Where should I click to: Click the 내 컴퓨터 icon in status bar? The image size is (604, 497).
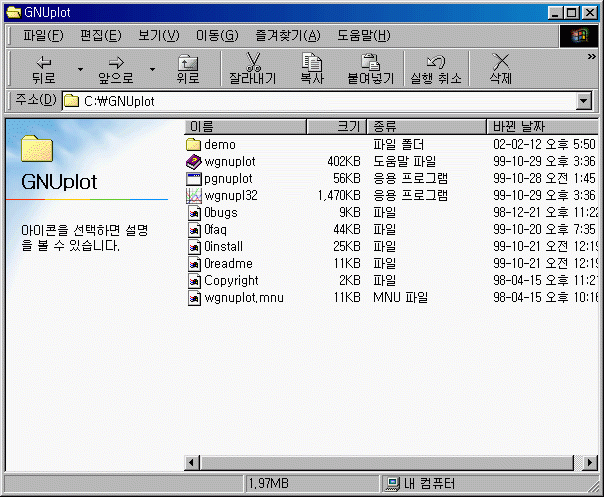pyautogui.click(x=392, y=484)
